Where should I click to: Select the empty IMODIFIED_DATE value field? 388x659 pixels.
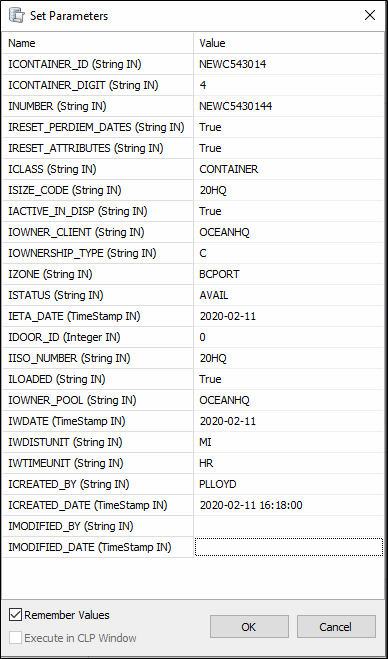(x=289, y=547)
